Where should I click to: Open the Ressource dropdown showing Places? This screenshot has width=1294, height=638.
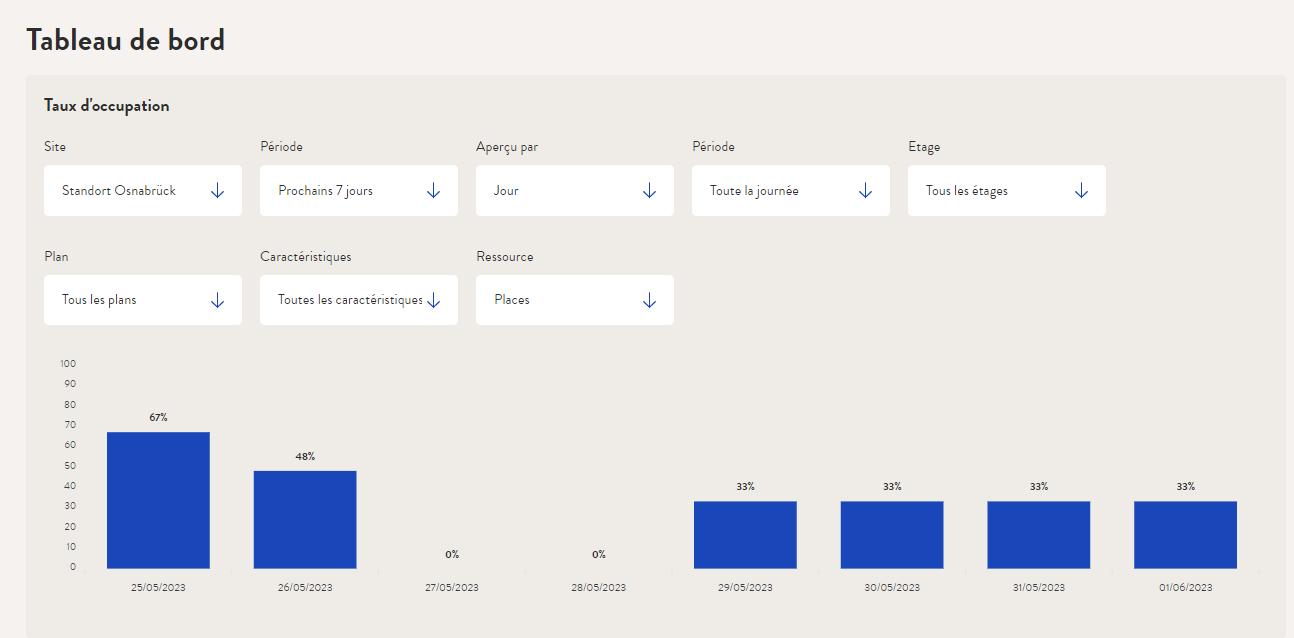coord(575,300)
